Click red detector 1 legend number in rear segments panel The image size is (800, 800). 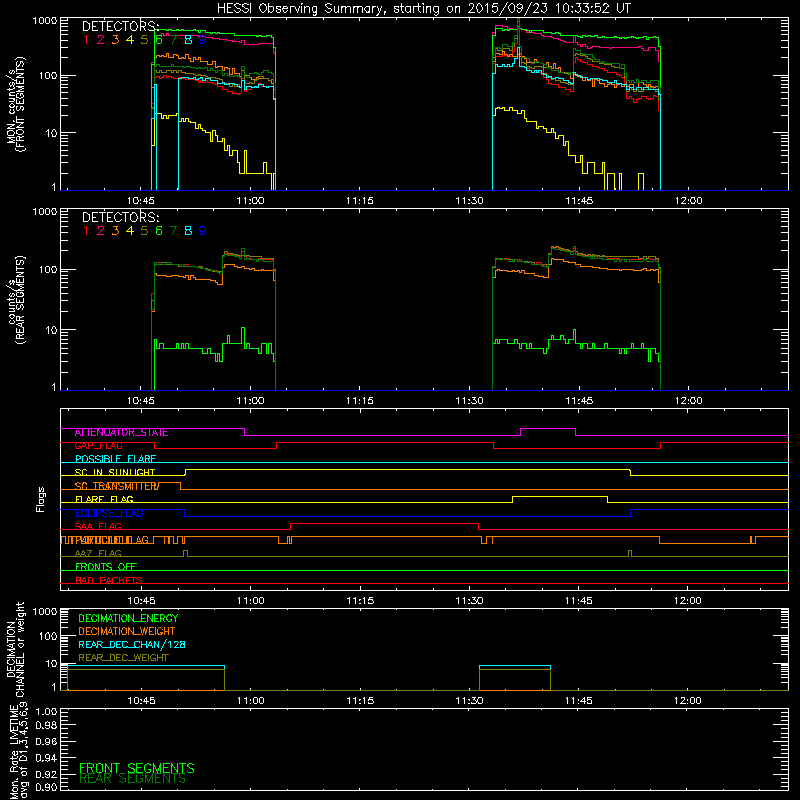86,231
